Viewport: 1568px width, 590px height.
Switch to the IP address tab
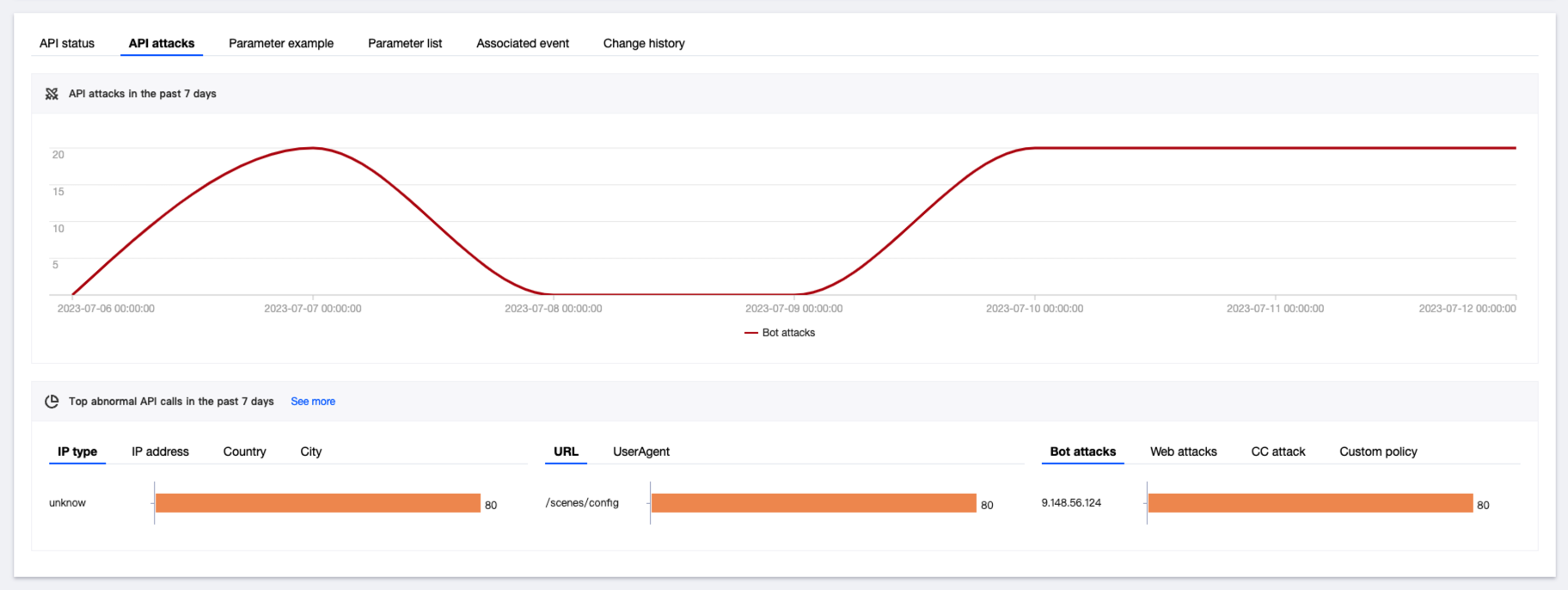pos(160,452)
